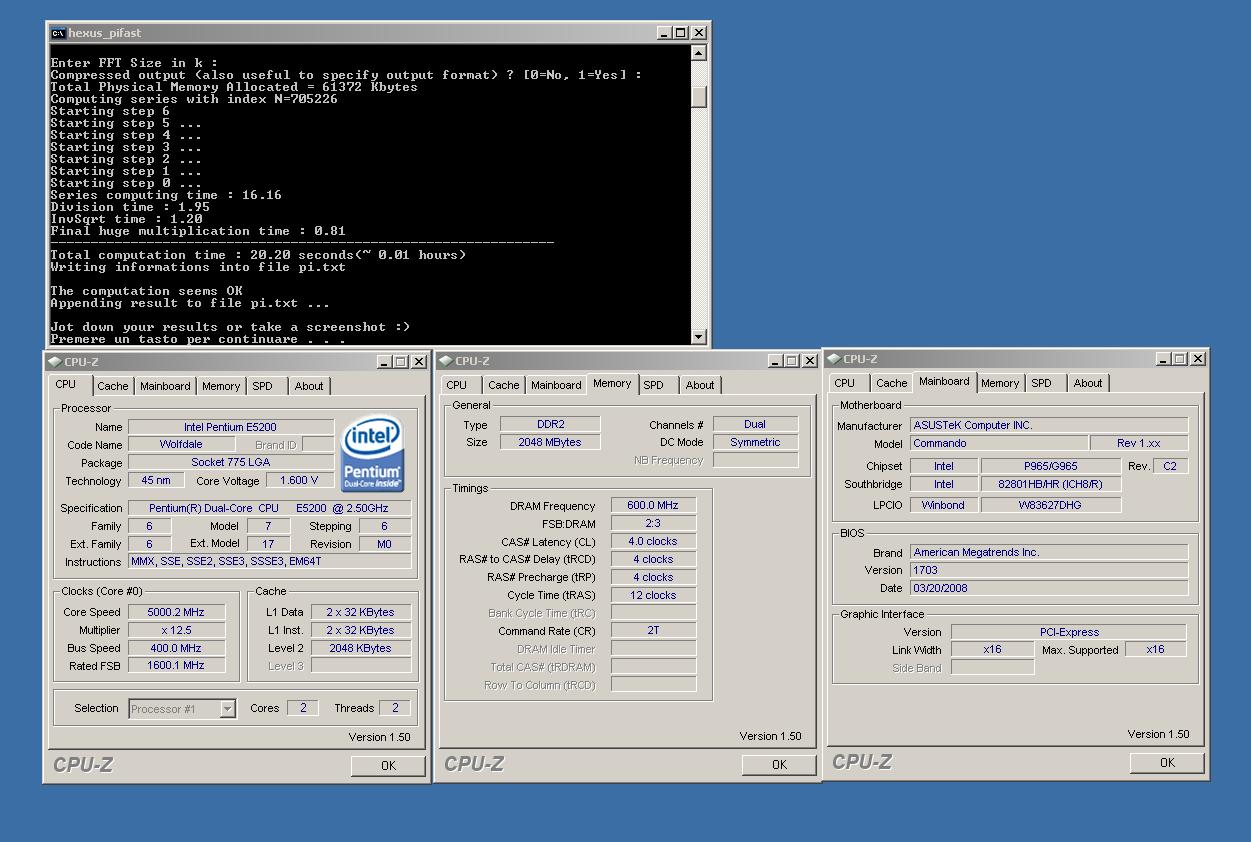
Task: Click the Instructions field MMX, SSE list
Action: coord(269,562)
